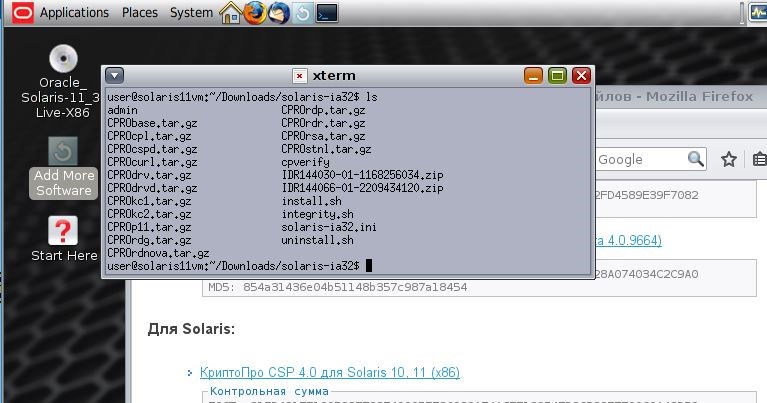Click the Контрольная сумма label
Screen dimensions: 767x403
(x=269, y=391)
